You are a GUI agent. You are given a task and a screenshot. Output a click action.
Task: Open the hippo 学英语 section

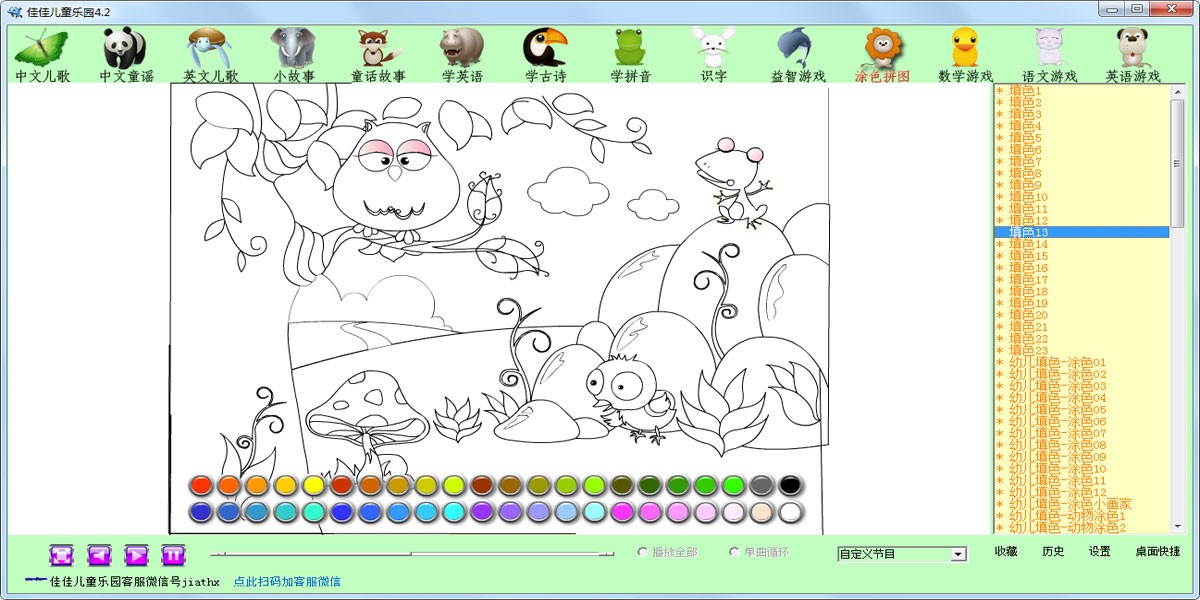462,56
